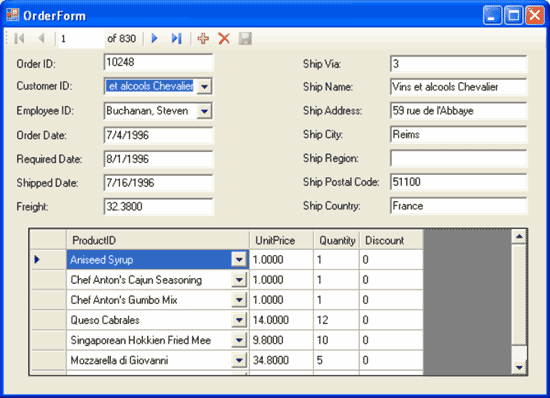Click the grid's top-left select-all header cell
The width and height of the screenshot is (550, 398).
[48, 240]
